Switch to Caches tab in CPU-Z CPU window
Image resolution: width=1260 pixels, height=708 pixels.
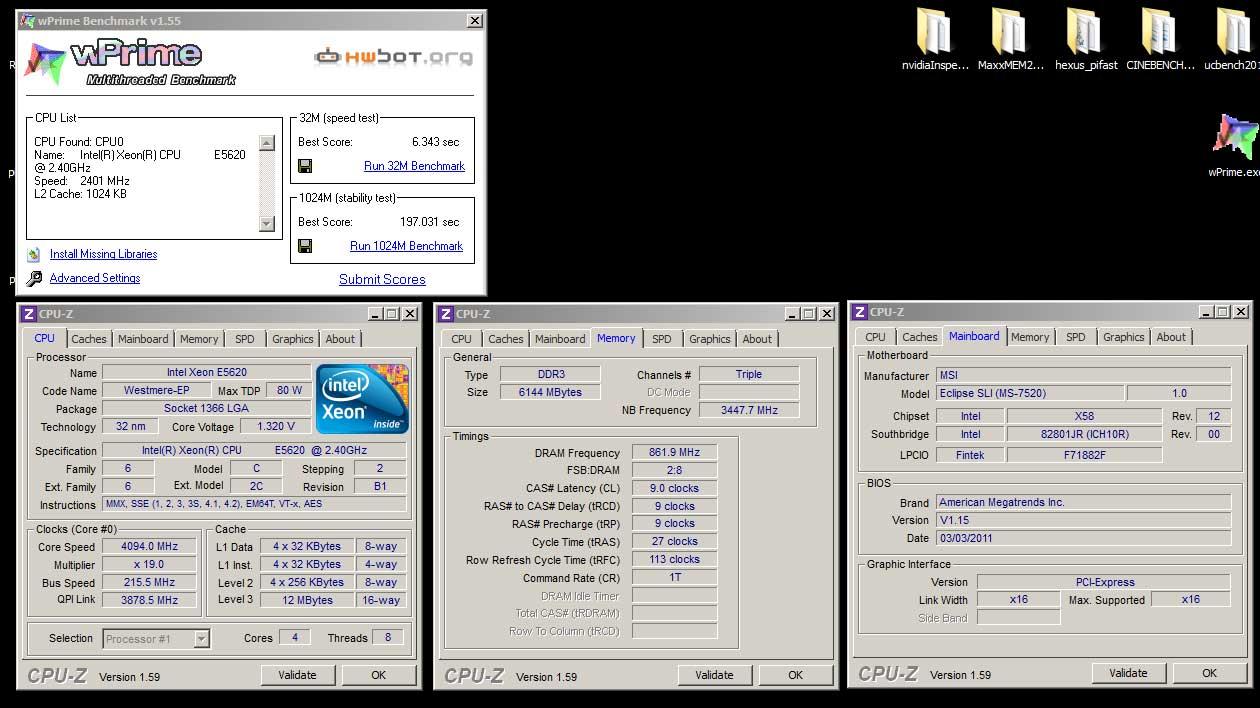click(x=89, y=339)
